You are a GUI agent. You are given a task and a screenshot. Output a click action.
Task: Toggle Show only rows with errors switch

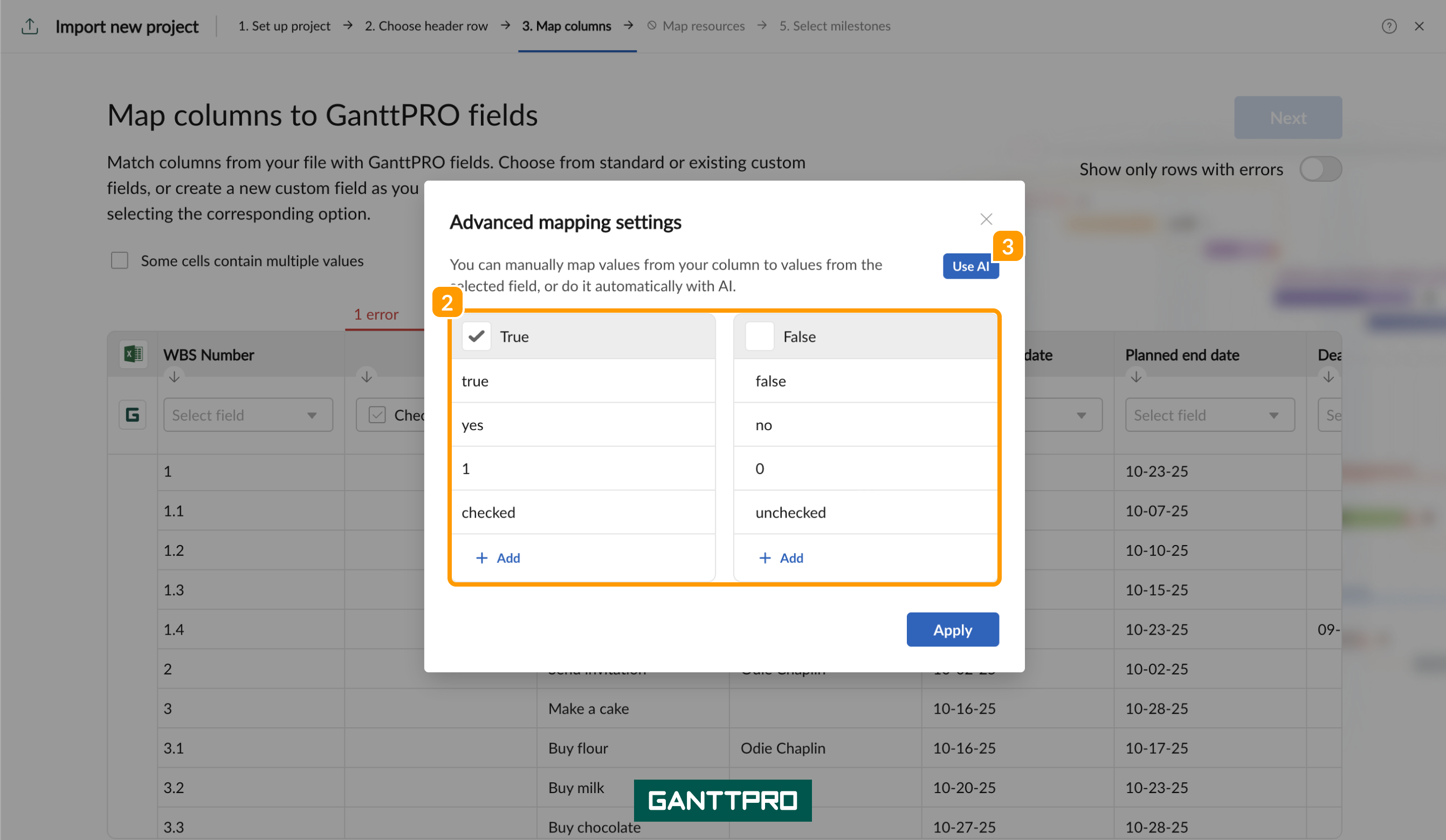pyautogui.click(x=1320, y=169)
